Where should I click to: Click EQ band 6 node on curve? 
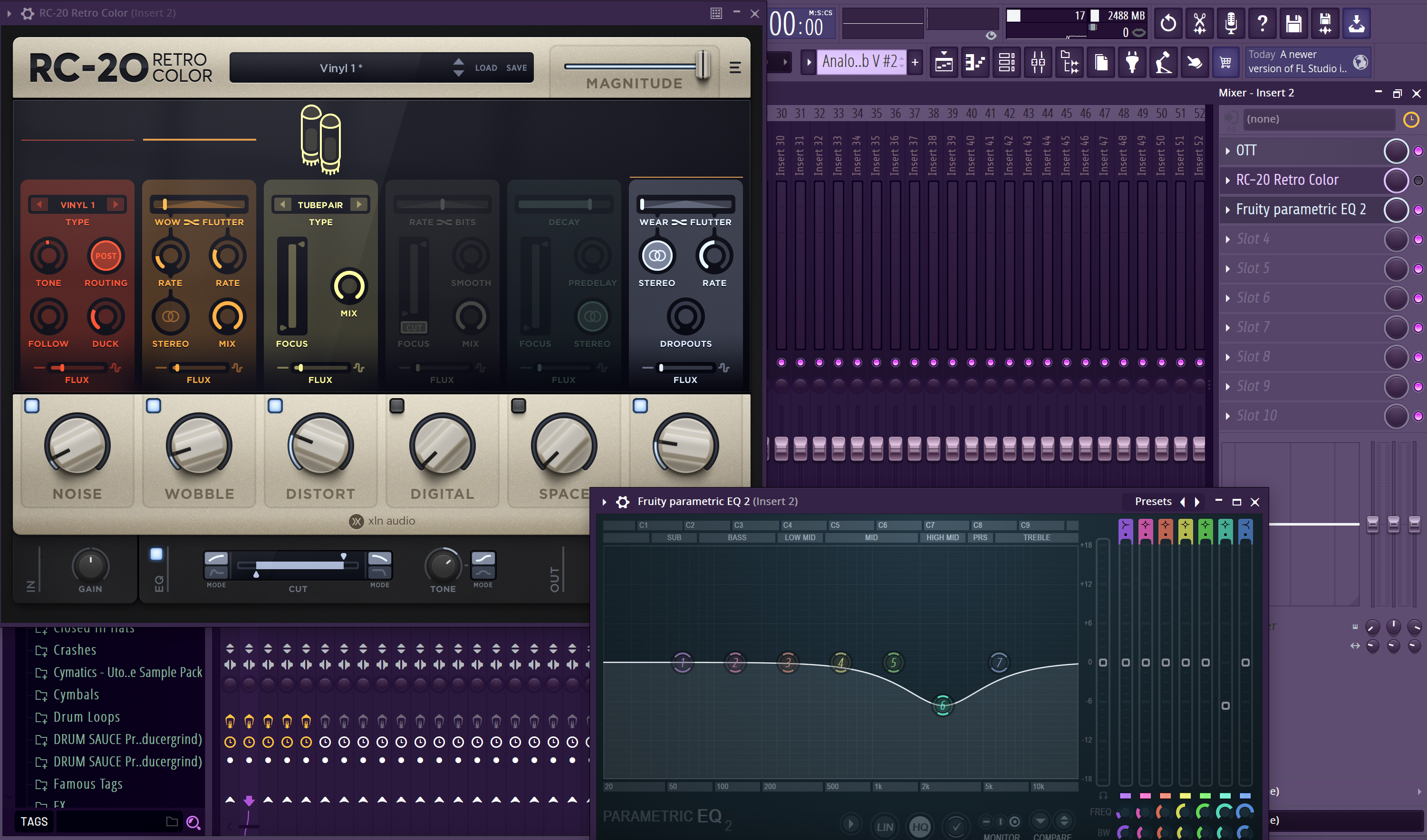pos(943,705)
